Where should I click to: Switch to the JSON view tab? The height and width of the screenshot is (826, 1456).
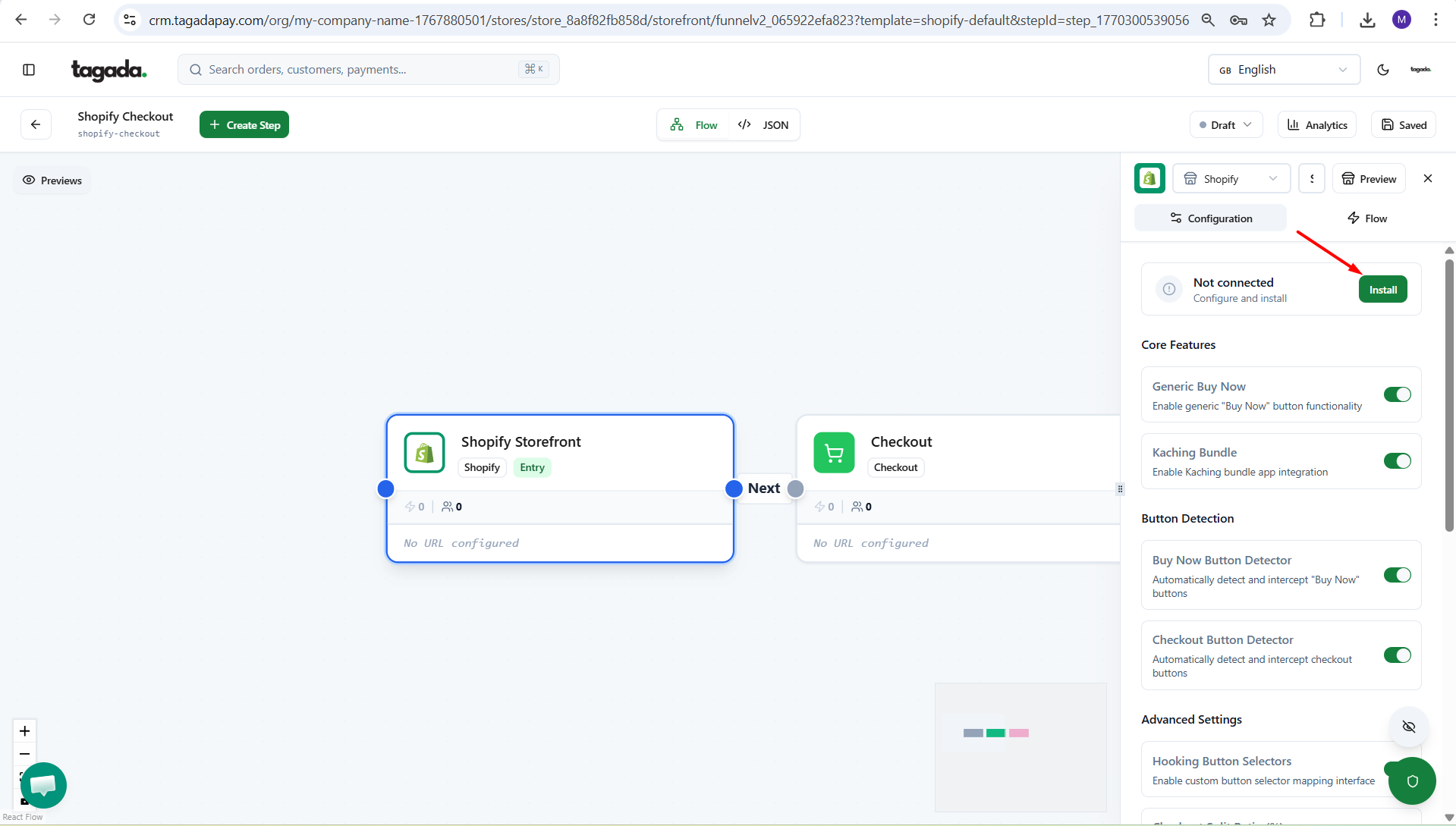pyautogui.click(x=764, y=125)
